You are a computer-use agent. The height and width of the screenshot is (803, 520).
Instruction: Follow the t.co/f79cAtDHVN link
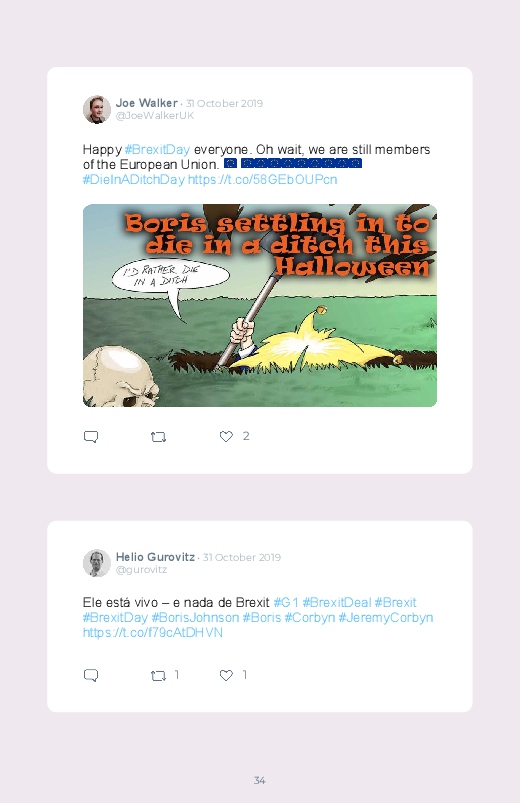pos(153,633)
